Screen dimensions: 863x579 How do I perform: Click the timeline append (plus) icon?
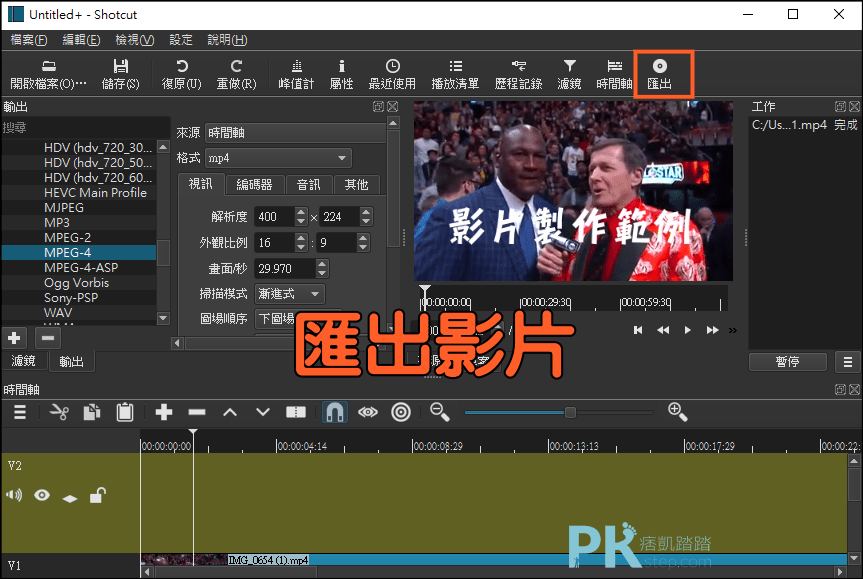pos(164,412)
